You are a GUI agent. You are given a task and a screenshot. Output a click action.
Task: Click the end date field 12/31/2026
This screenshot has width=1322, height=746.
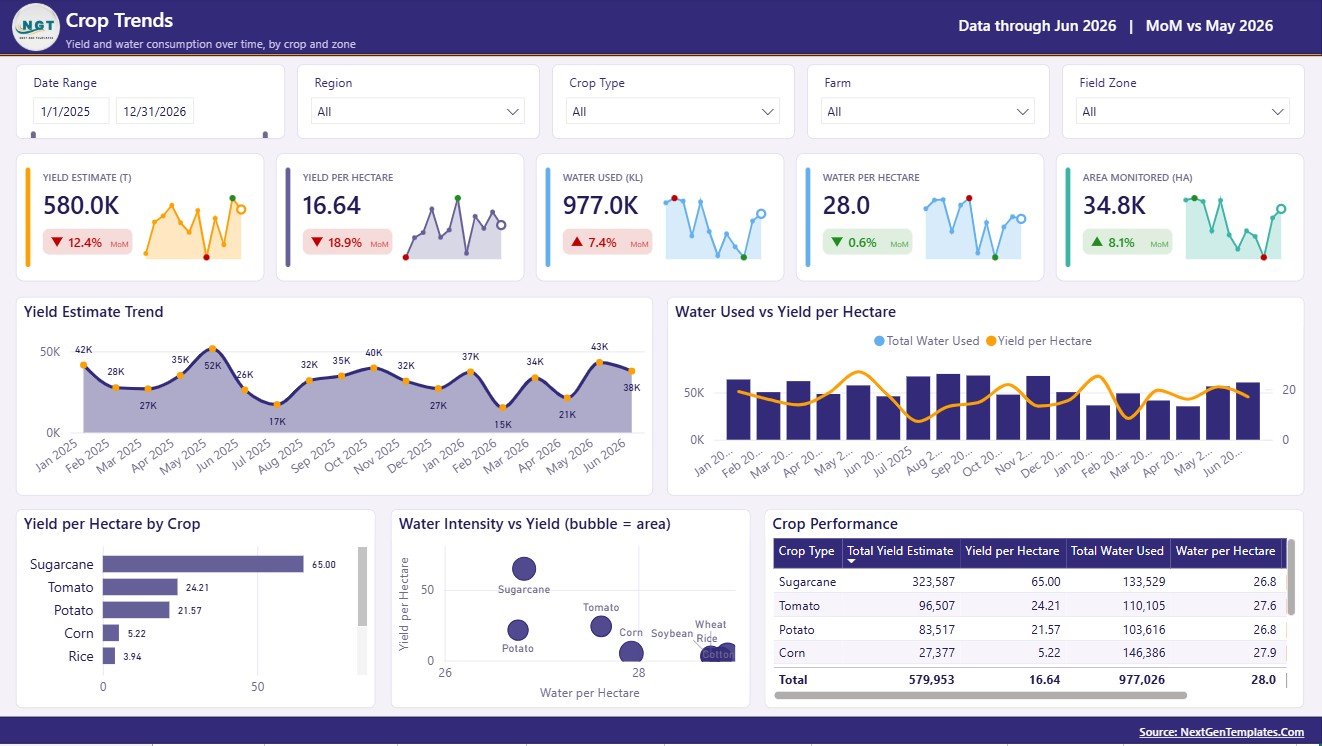154,112
